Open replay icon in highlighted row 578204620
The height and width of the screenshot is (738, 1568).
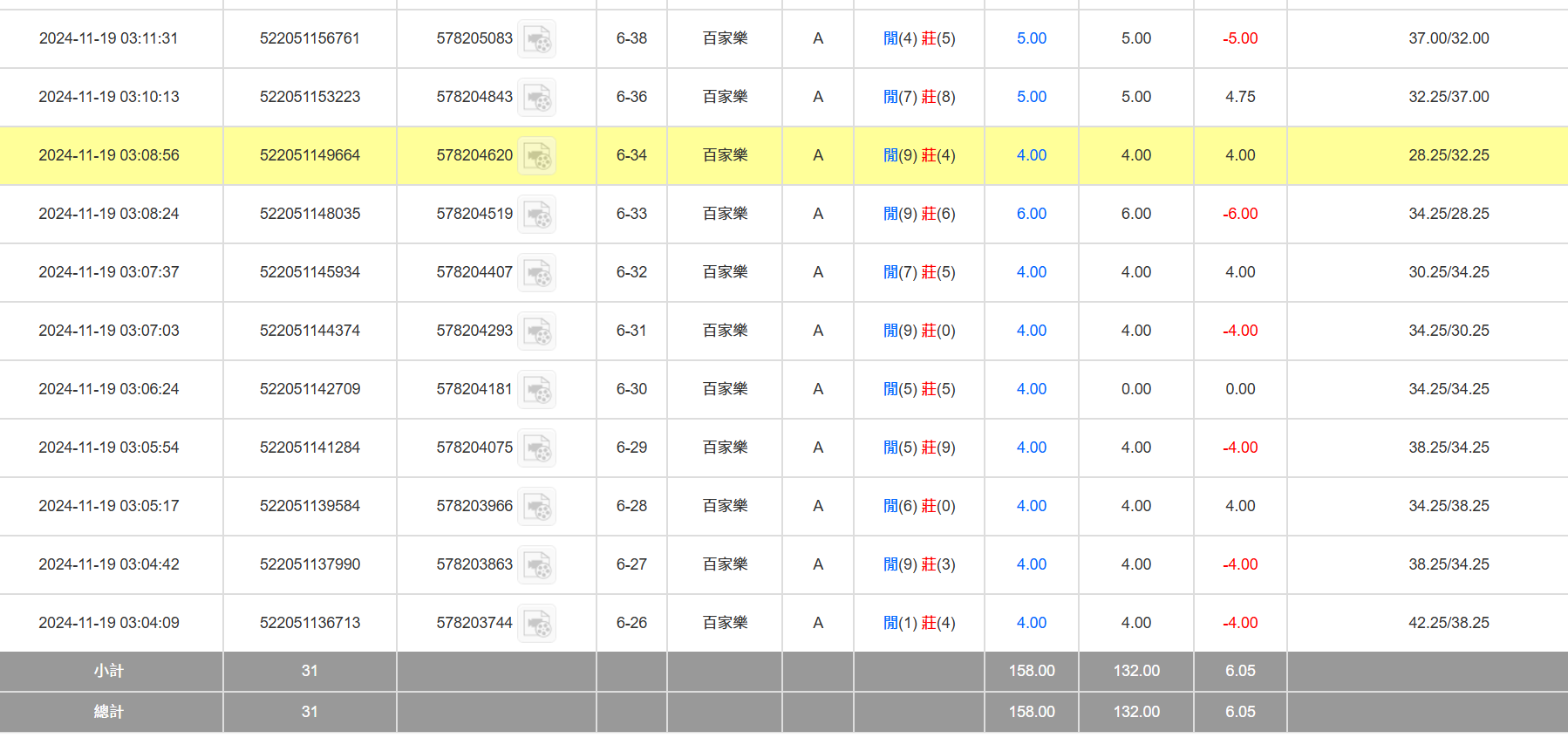coord(536,156)
